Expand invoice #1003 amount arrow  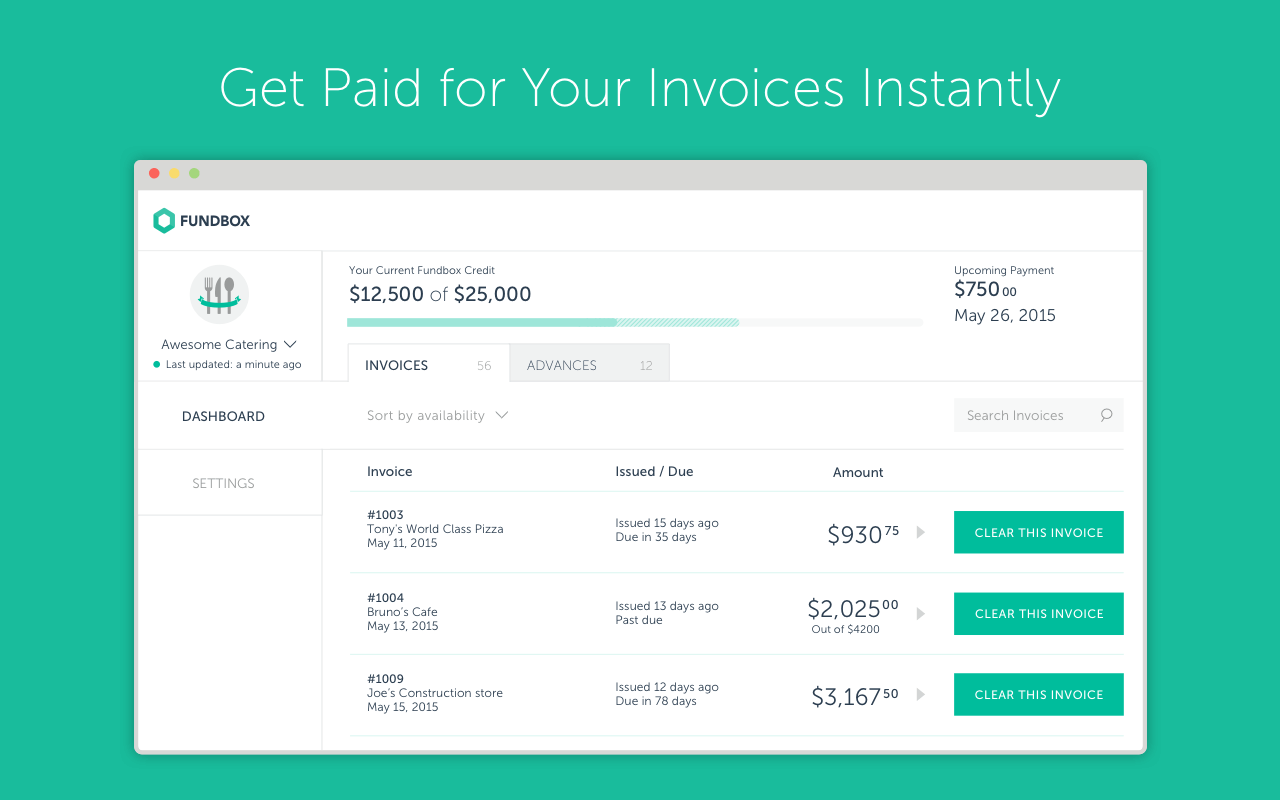pos(921,532)
